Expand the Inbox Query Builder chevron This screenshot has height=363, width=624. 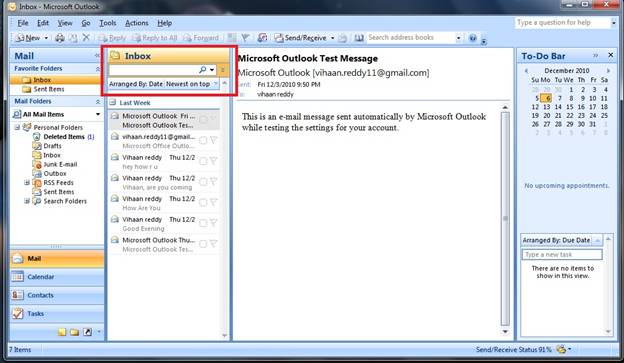[x=223, y=70]
